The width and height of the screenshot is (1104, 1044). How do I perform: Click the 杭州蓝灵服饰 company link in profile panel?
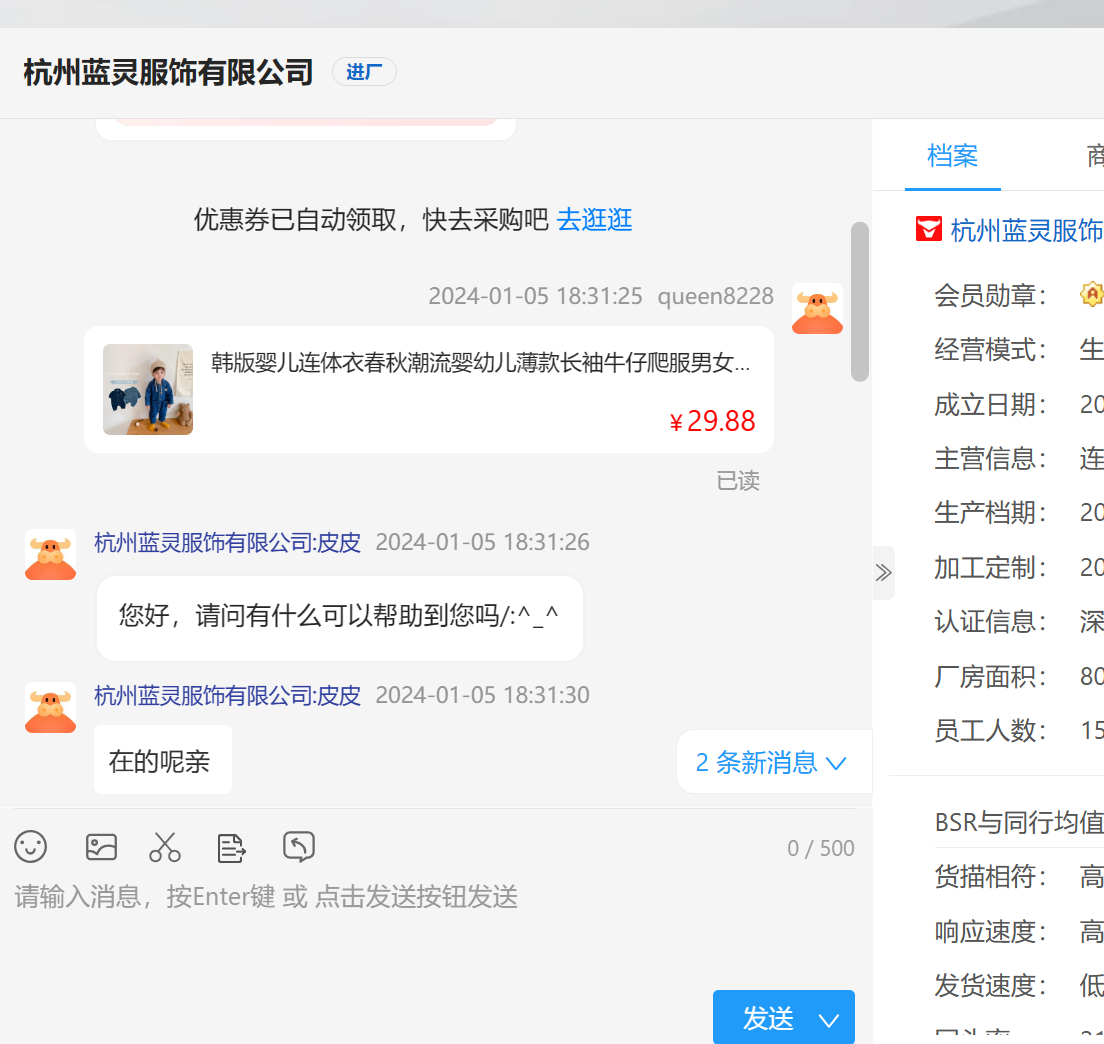click(1026, 230)
